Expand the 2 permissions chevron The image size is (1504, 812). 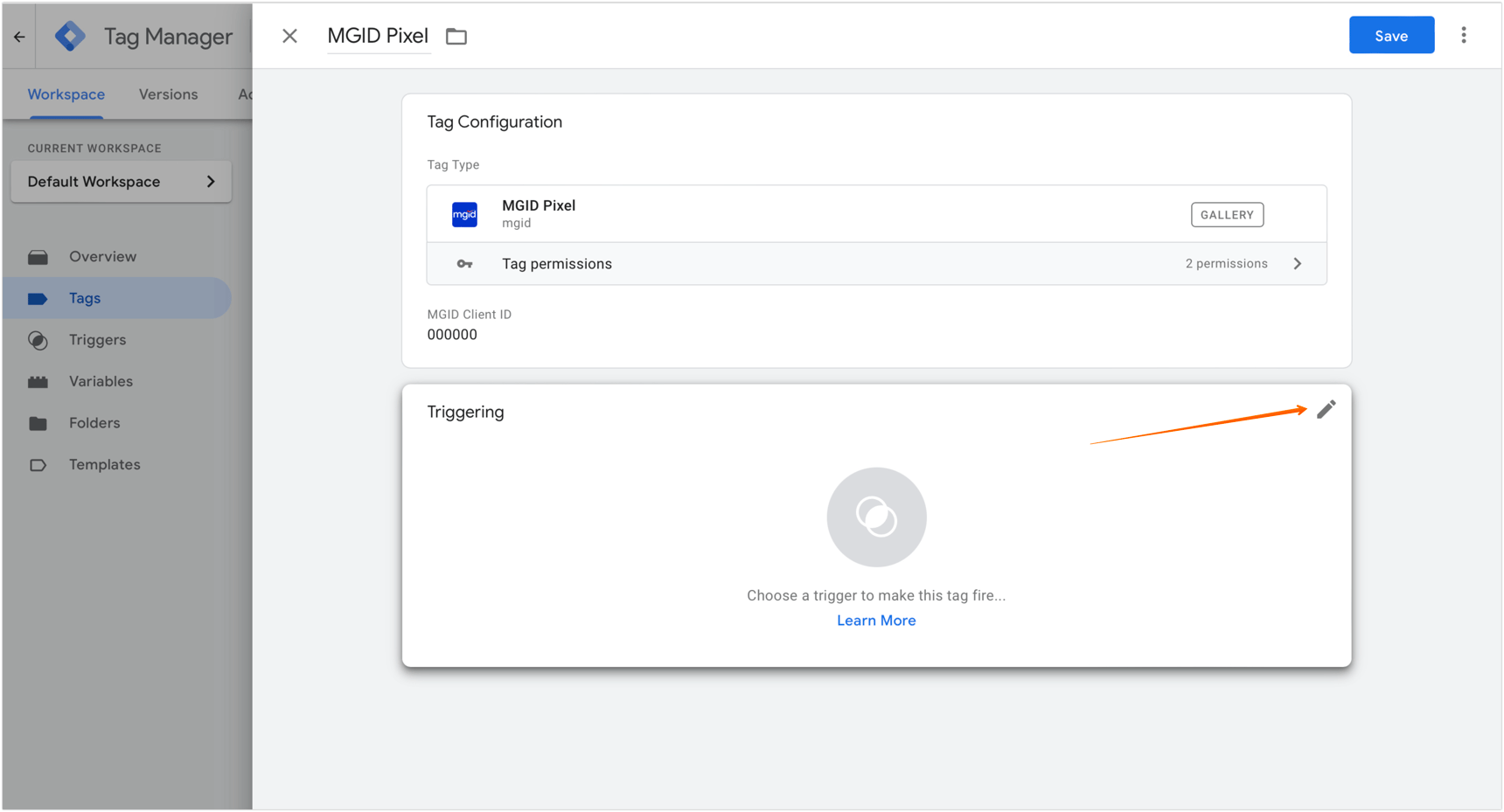[x=1298, y=263]
